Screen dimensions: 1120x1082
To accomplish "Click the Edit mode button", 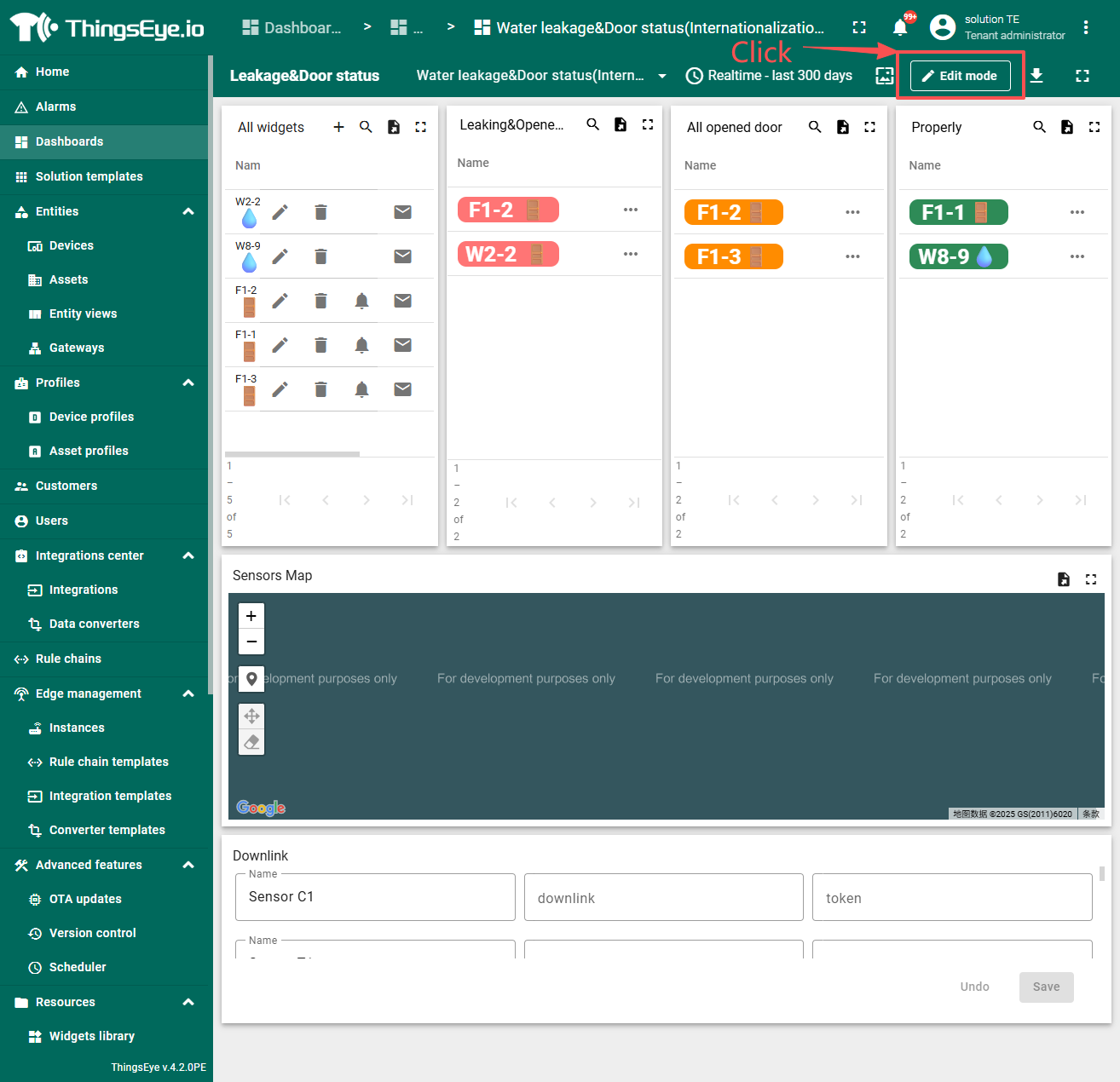I will click(x=960, y=76).
